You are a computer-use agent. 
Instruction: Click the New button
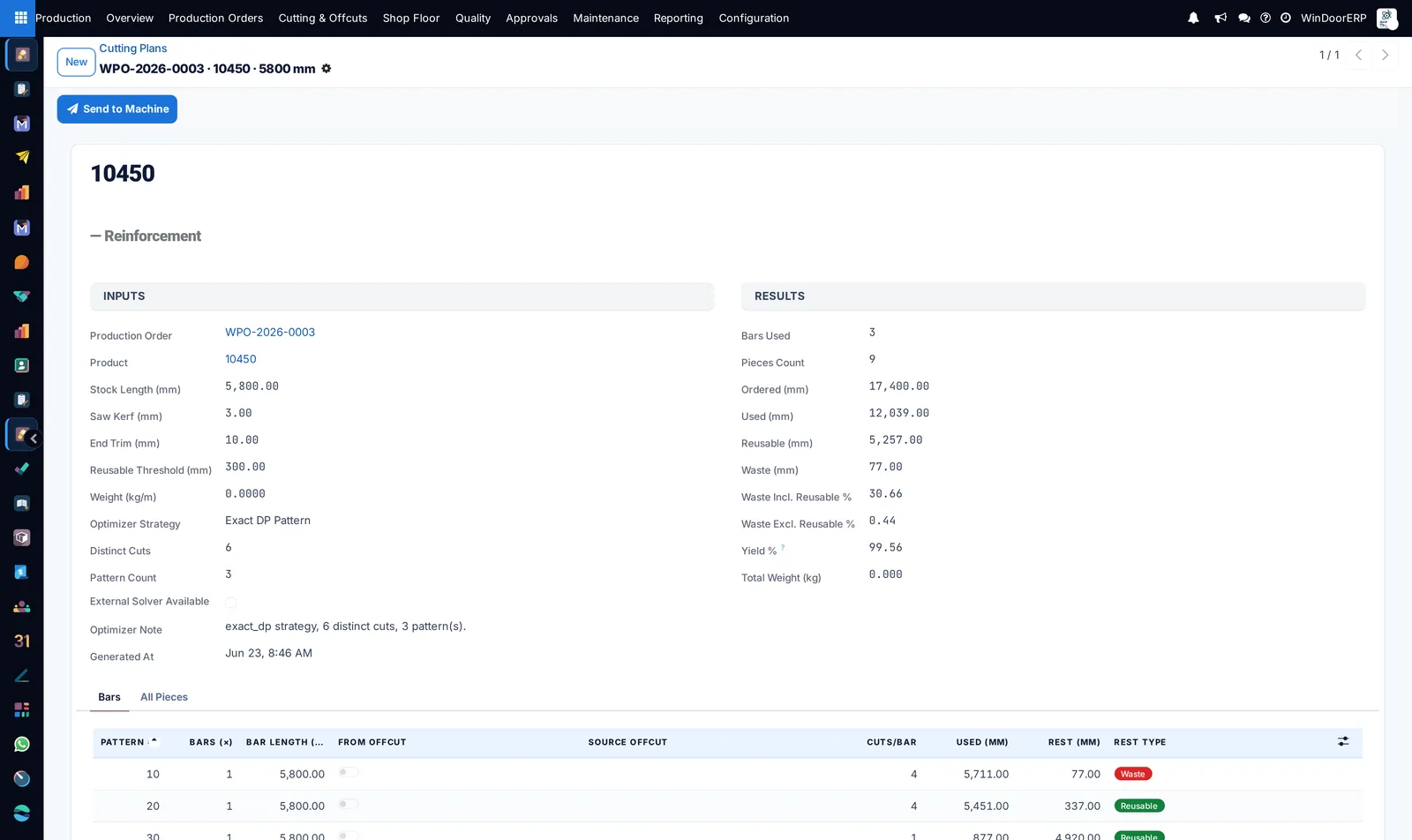tap(77, 62)
